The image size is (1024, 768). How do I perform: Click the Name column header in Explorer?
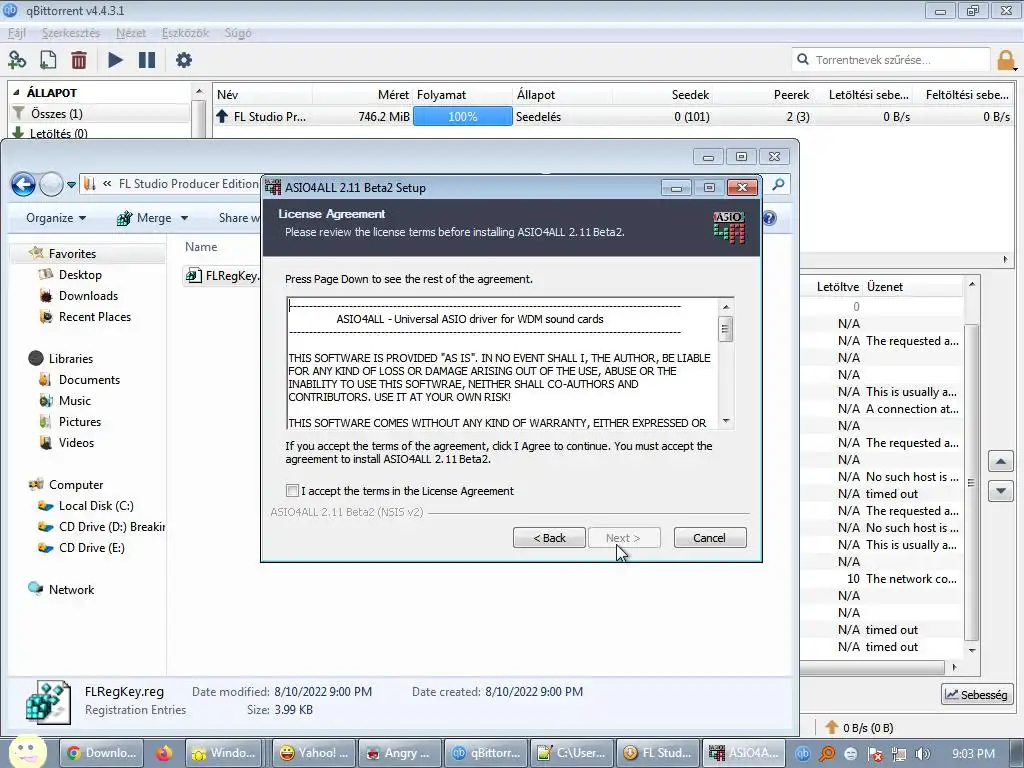(201, 247)
